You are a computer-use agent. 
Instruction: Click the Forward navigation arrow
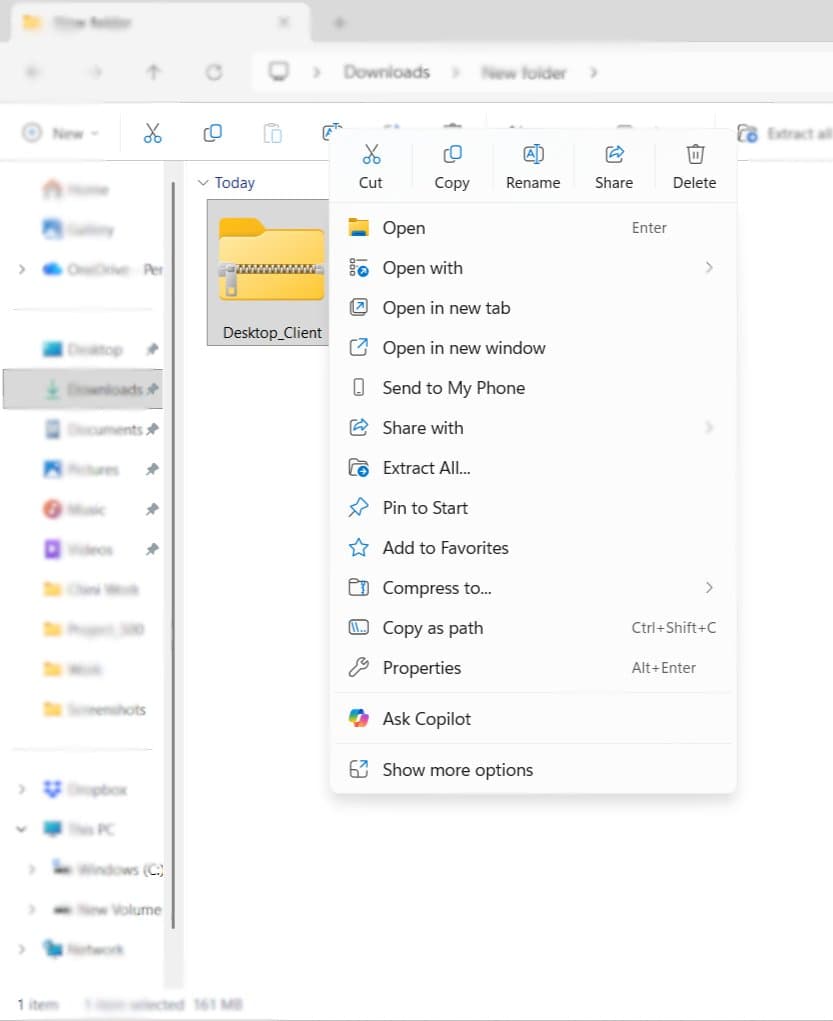(96, 72)
